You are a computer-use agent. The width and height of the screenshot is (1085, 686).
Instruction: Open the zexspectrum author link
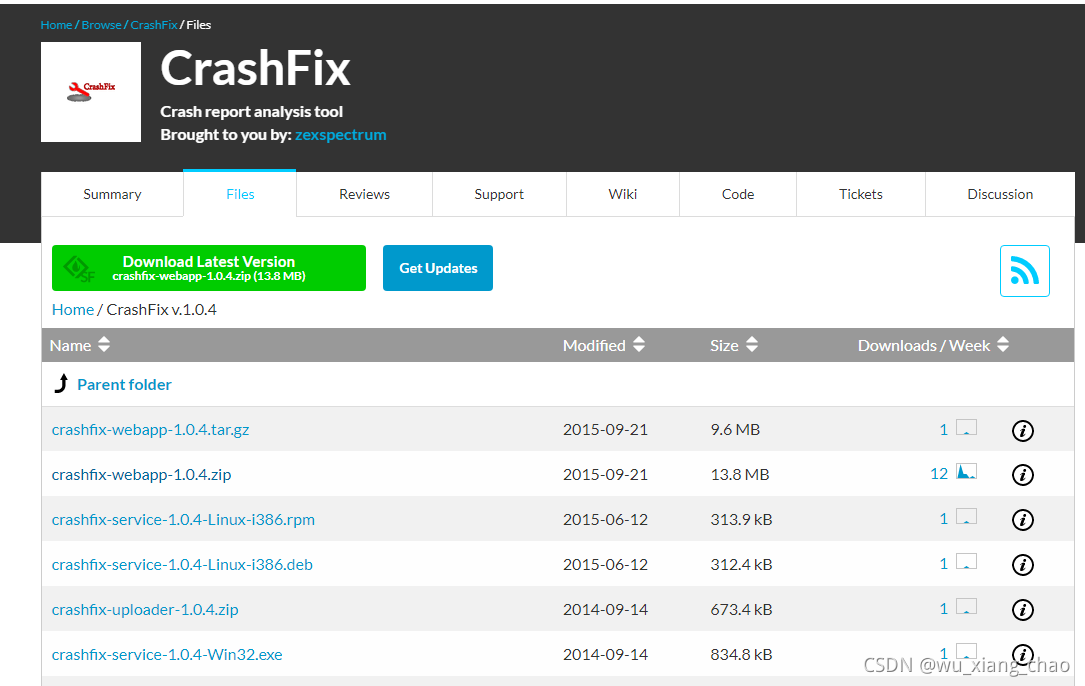(340, 133)
